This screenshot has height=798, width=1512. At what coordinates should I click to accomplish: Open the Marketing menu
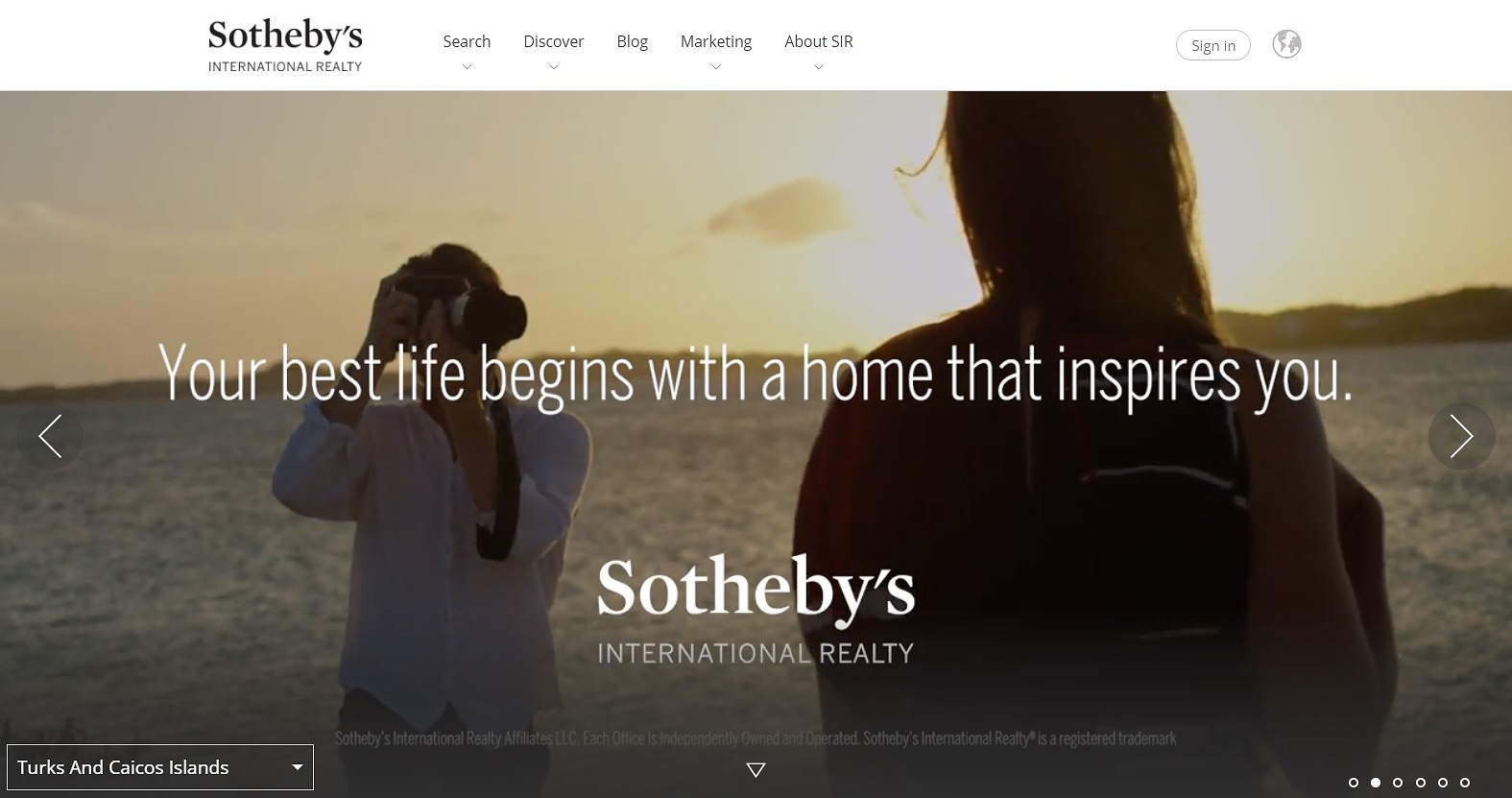pos(716,41)
